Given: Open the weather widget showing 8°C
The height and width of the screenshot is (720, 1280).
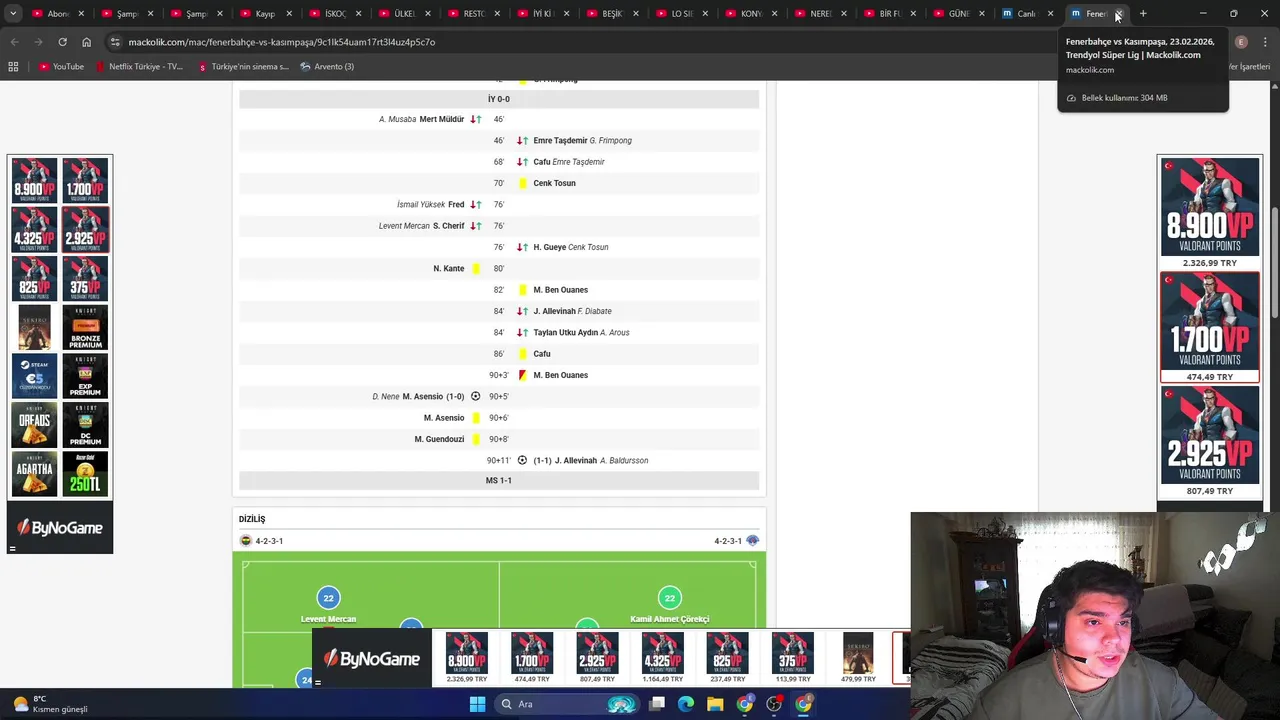Looking at the screenshot, I should click(x=50, y=704).
